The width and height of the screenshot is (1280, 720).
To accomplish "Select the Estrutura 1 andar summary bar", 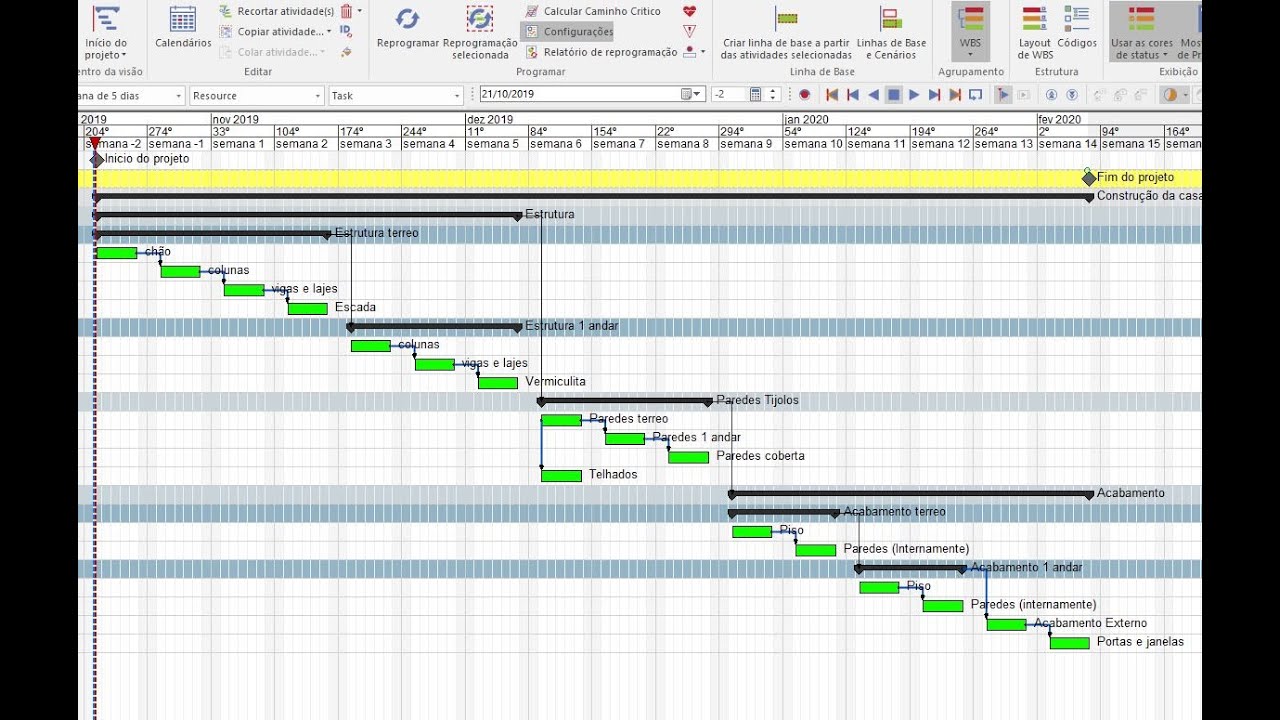I will pos(434,327).
